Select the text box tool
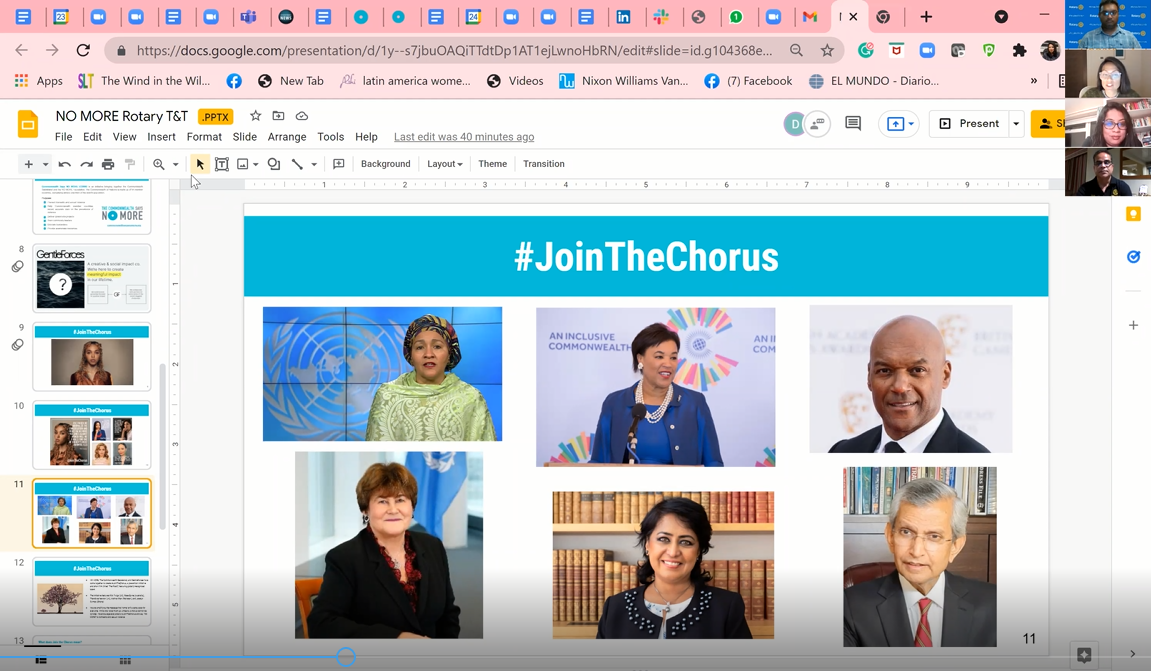This screenshot has width=1151, height=671. 222,164
